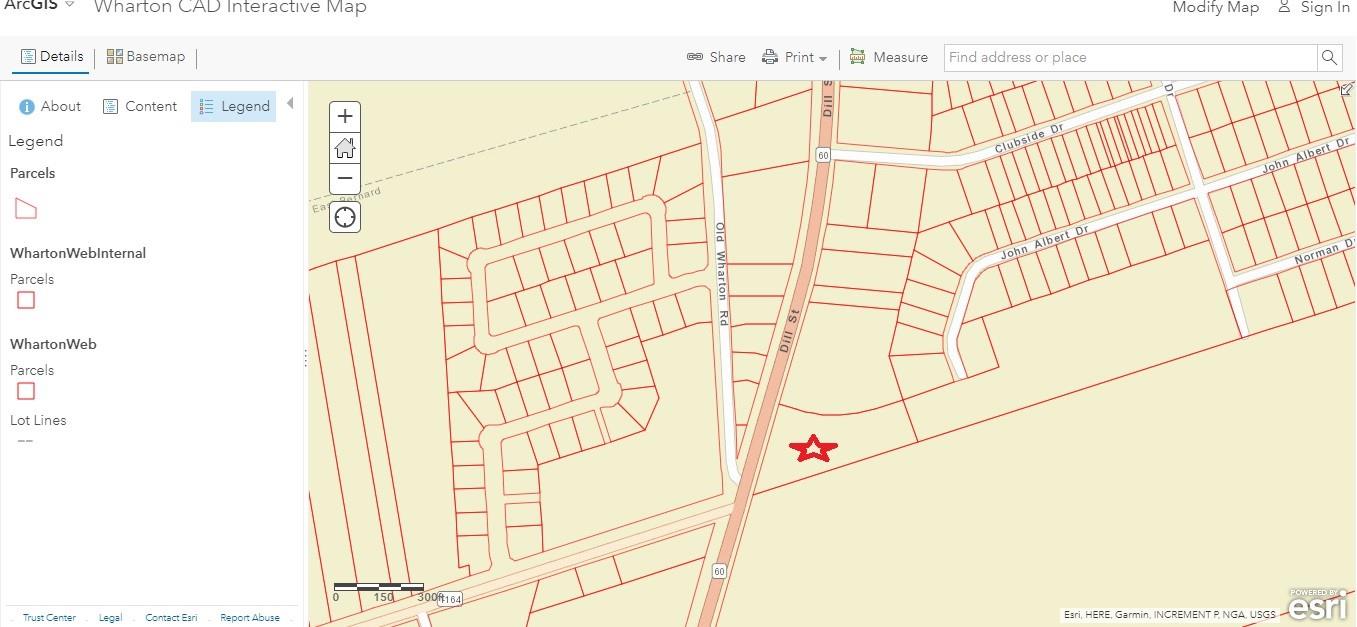Open the Print dropdown
Screen dimensions: 1357x627
(x=796, y=58)
